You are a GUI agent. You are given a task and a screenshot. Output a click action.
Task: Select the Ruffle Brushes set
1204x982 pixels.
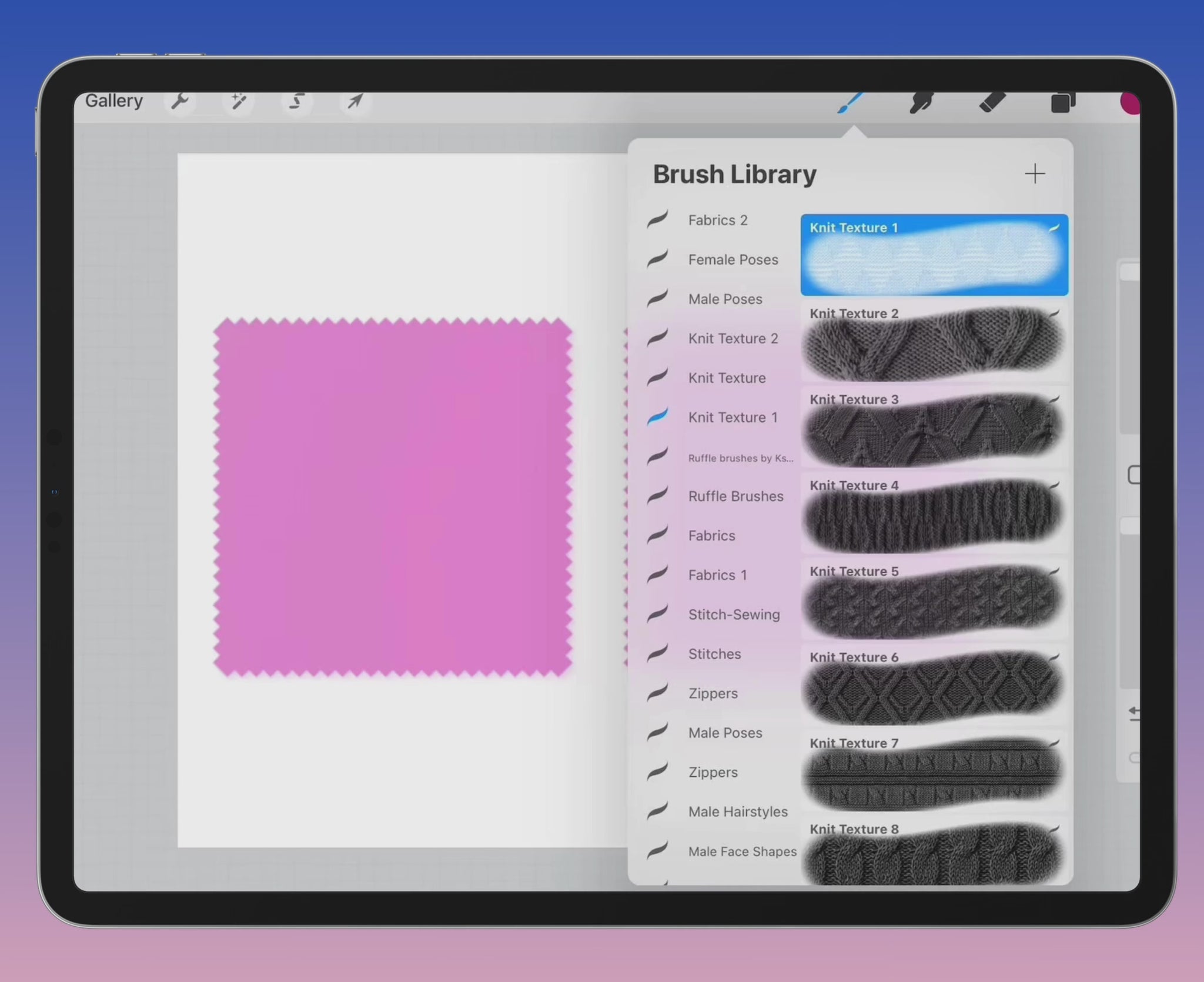pos(735,496)
